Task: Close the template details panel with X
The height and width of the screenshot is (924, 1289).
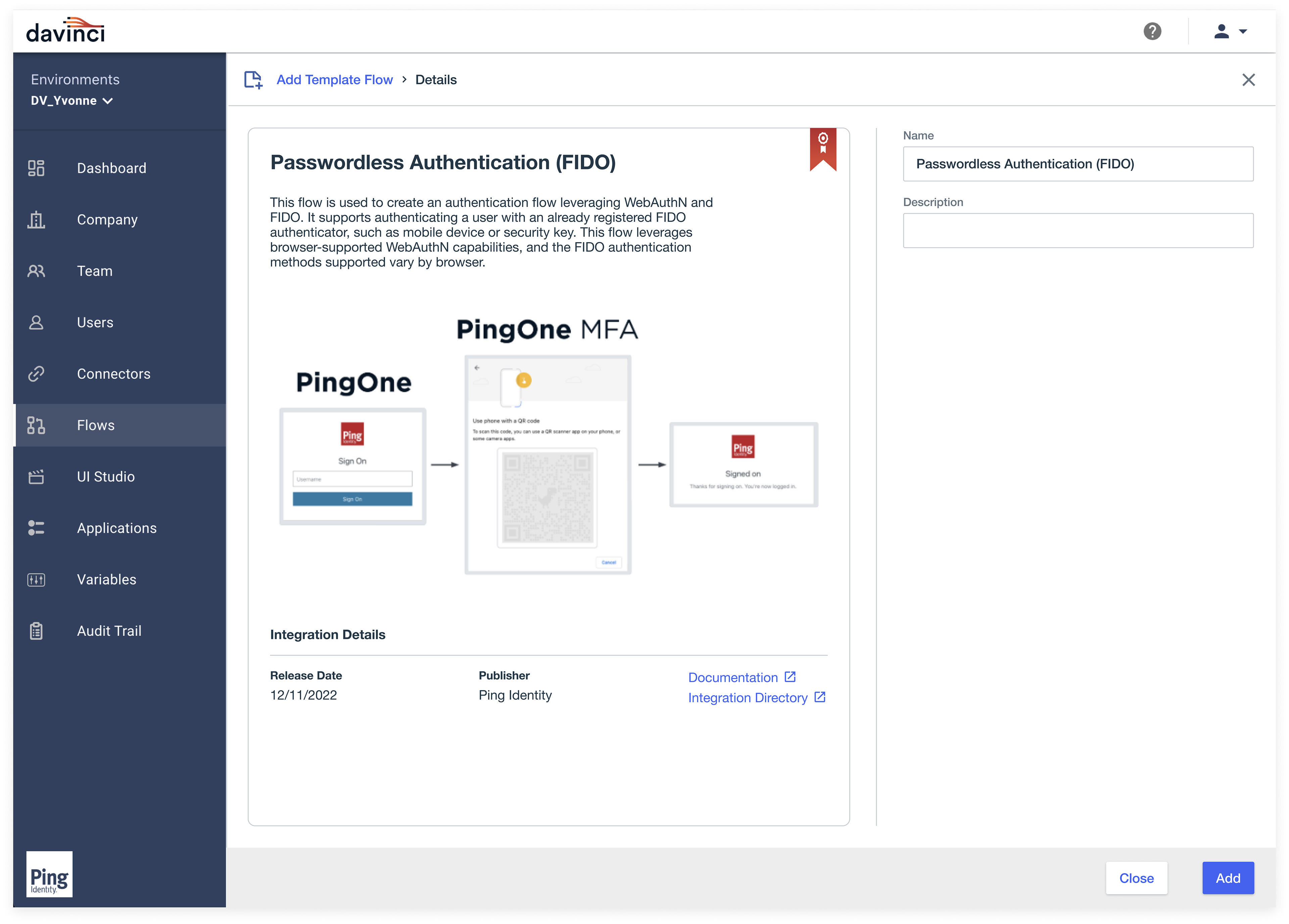Action: point(1249,80)
